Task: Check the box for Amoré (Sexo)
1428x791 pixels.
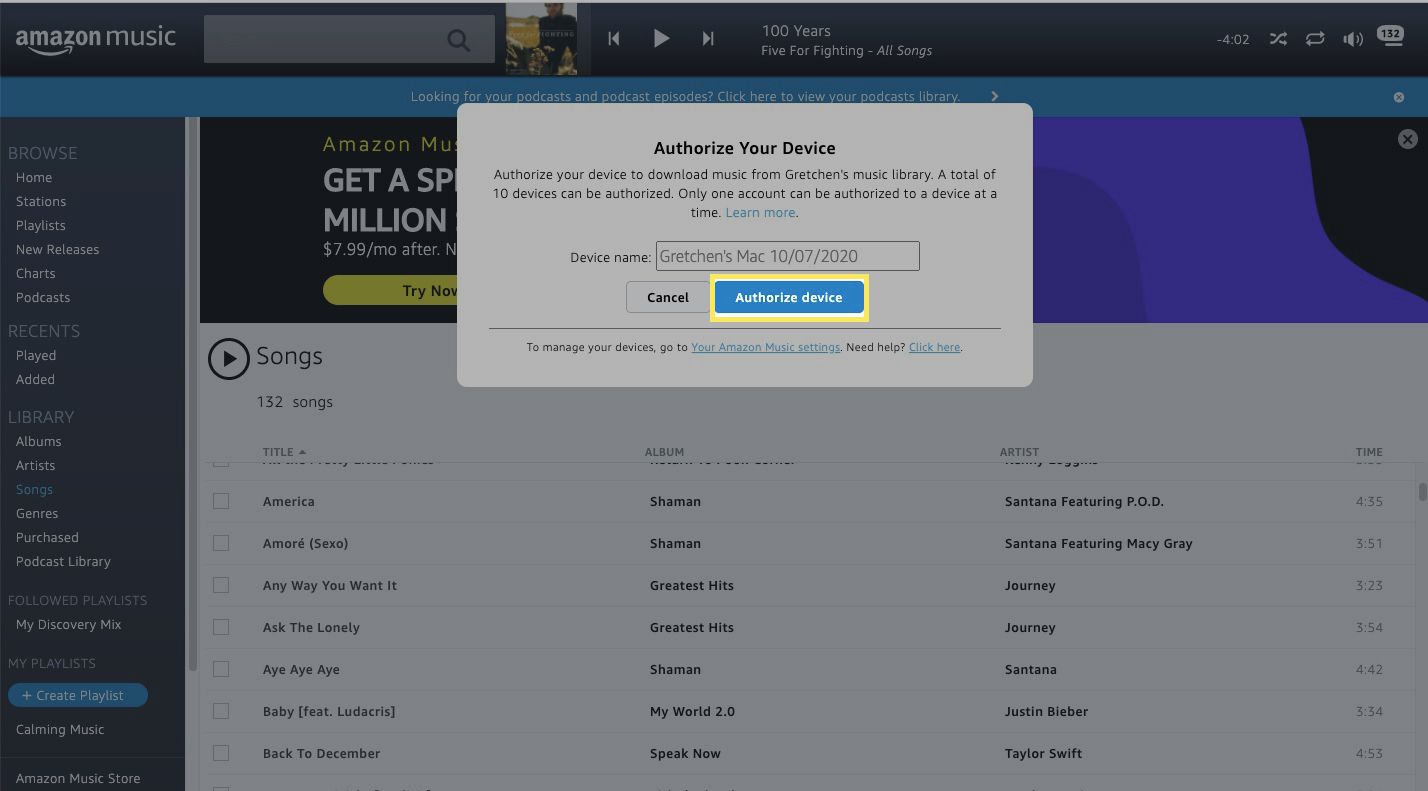Action: (x=221, y=543)
